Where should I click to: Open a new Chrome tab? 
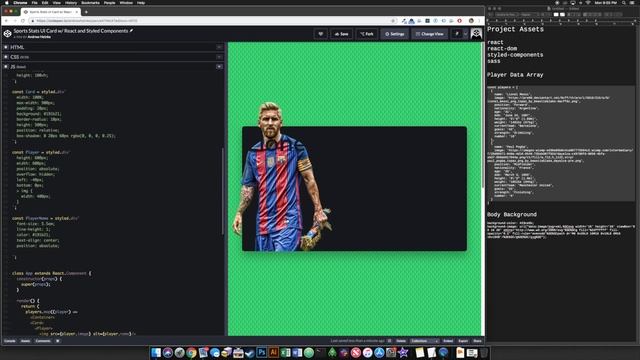point(86,12)
